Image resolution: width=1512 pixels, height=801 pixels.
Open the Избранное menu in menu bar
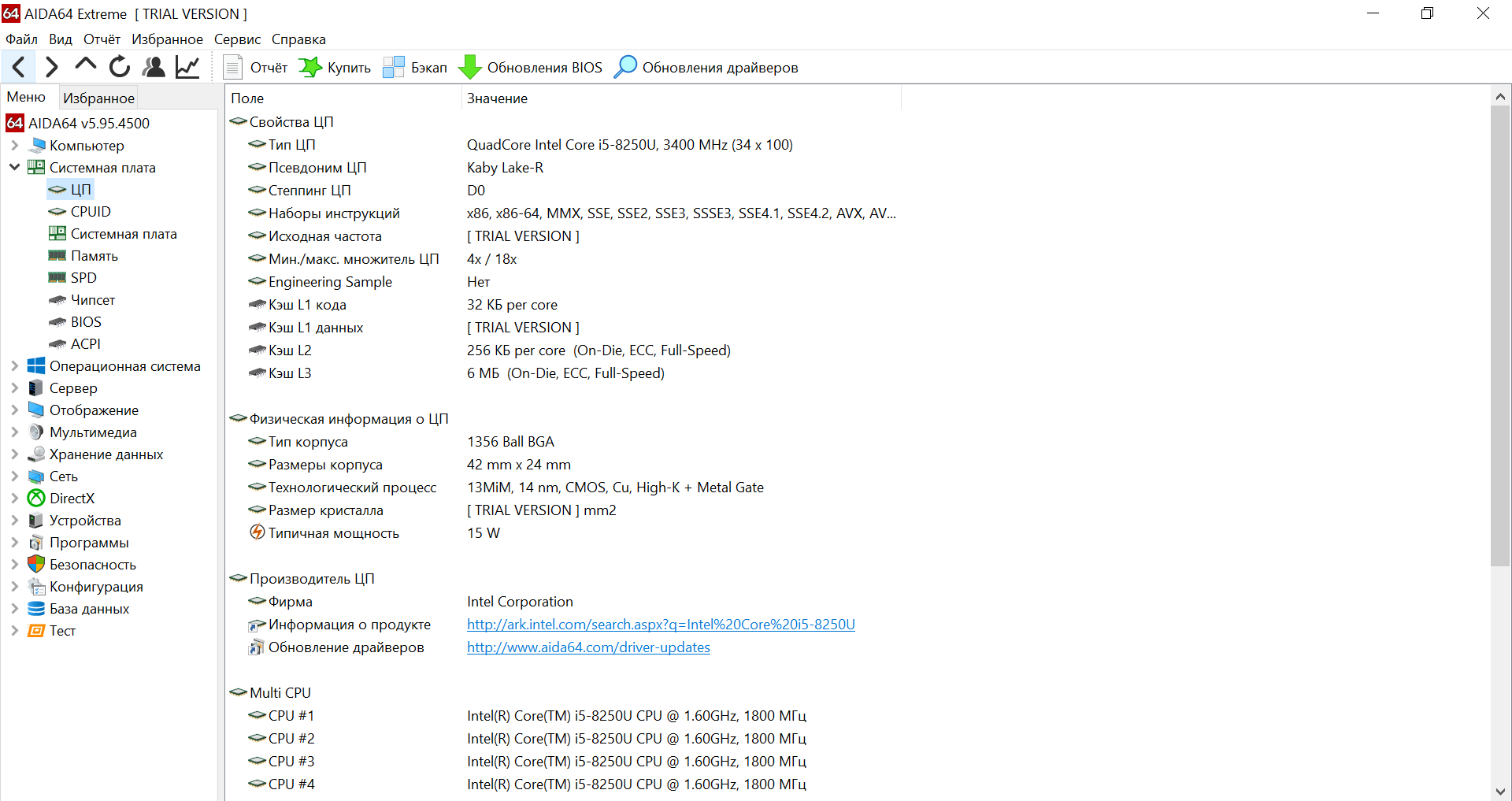point(167,39)
